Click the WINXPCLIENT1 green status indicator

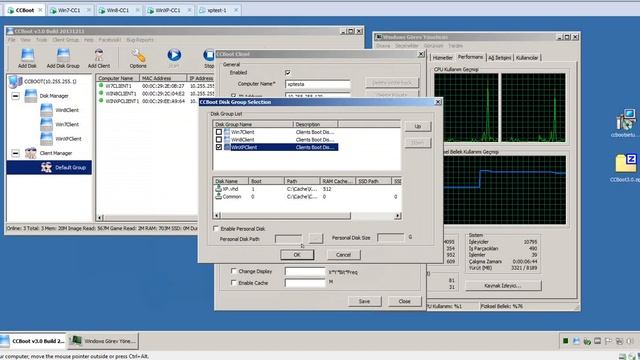pyautogui.click(x=101, y=100)
